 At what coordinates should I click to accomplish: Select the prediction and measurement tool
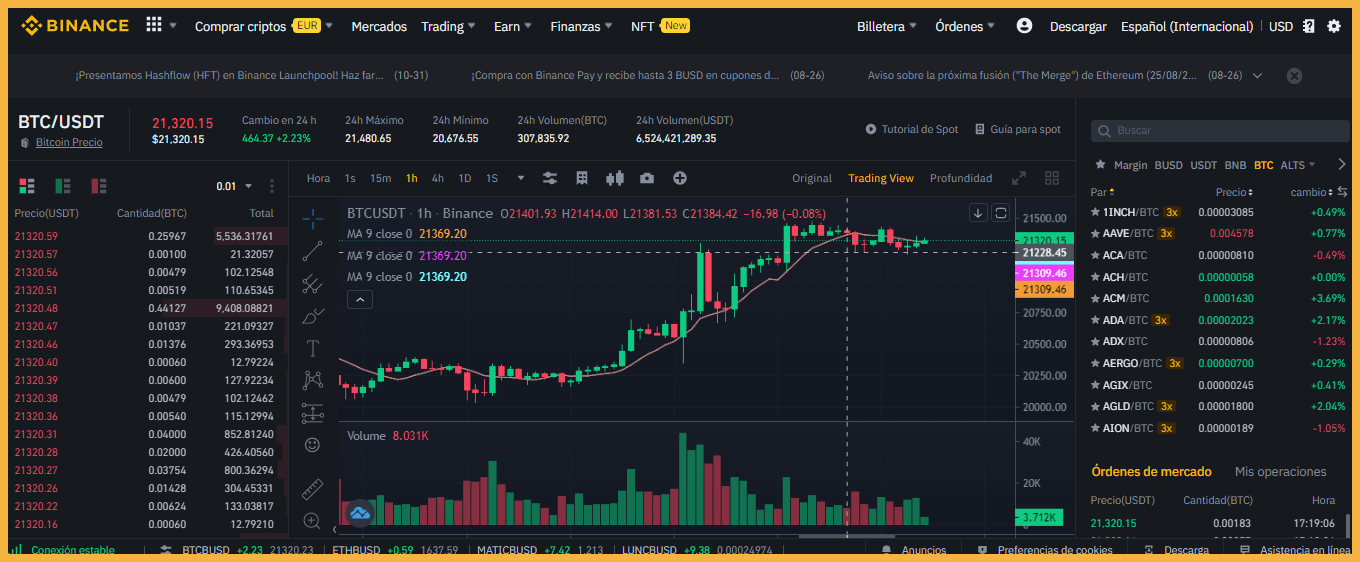(312, 412)
